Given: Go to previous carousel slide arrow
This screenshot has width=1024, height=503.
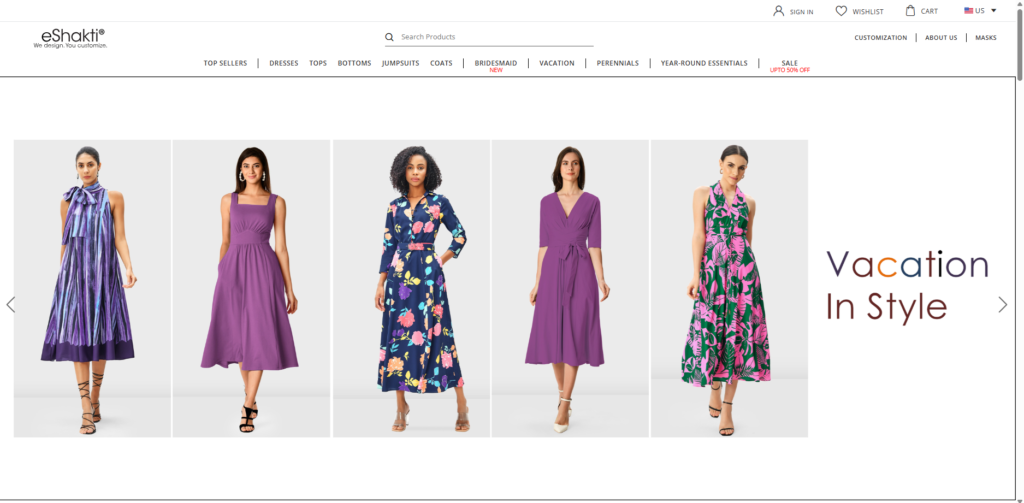Looking at the screenshot, I should tap(11, 305).
